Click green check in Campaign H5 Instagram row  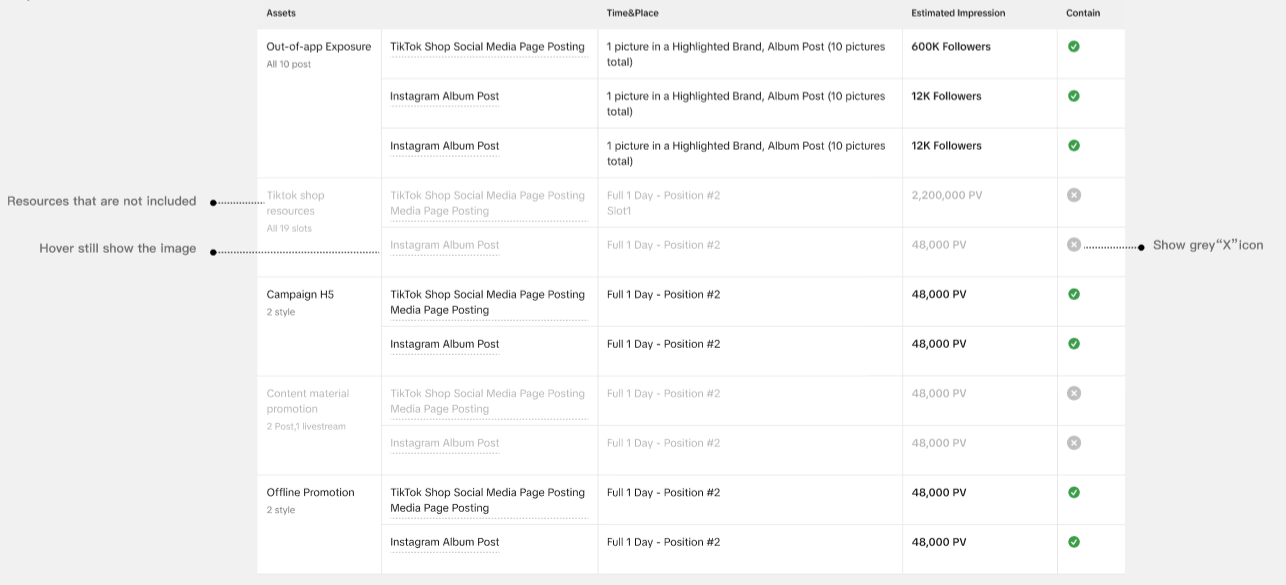tap(1073, 344)
